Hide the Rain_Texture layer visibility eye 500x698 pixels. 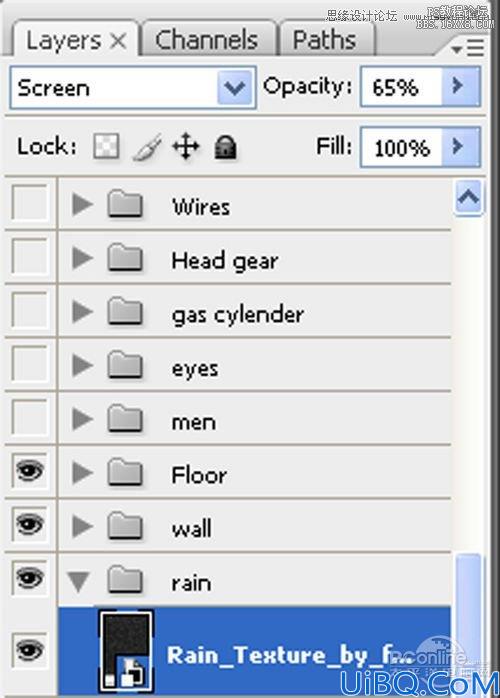pos(30,650)
